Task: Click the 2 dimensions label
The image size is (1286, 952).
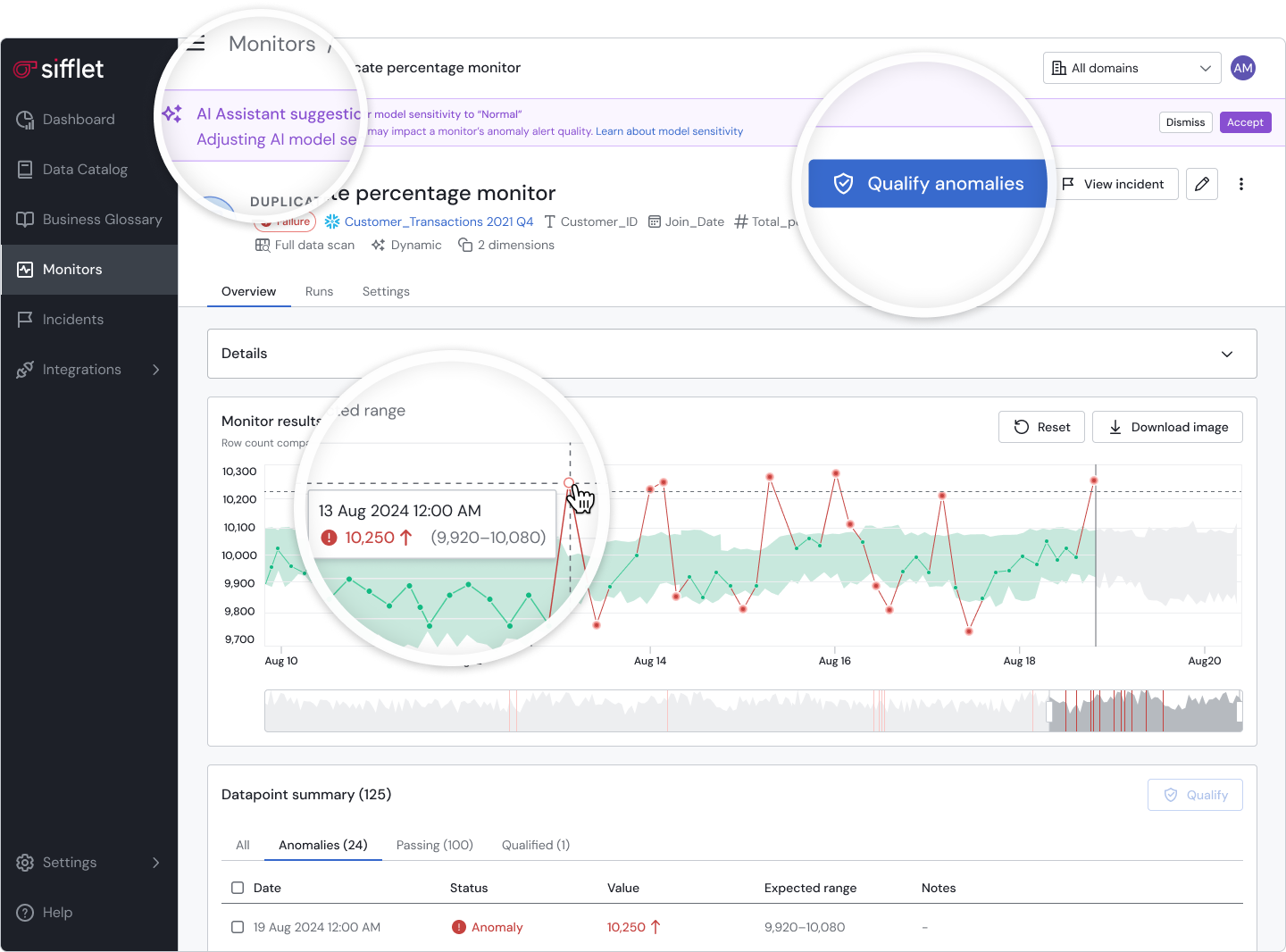Action: pos(506,245)
